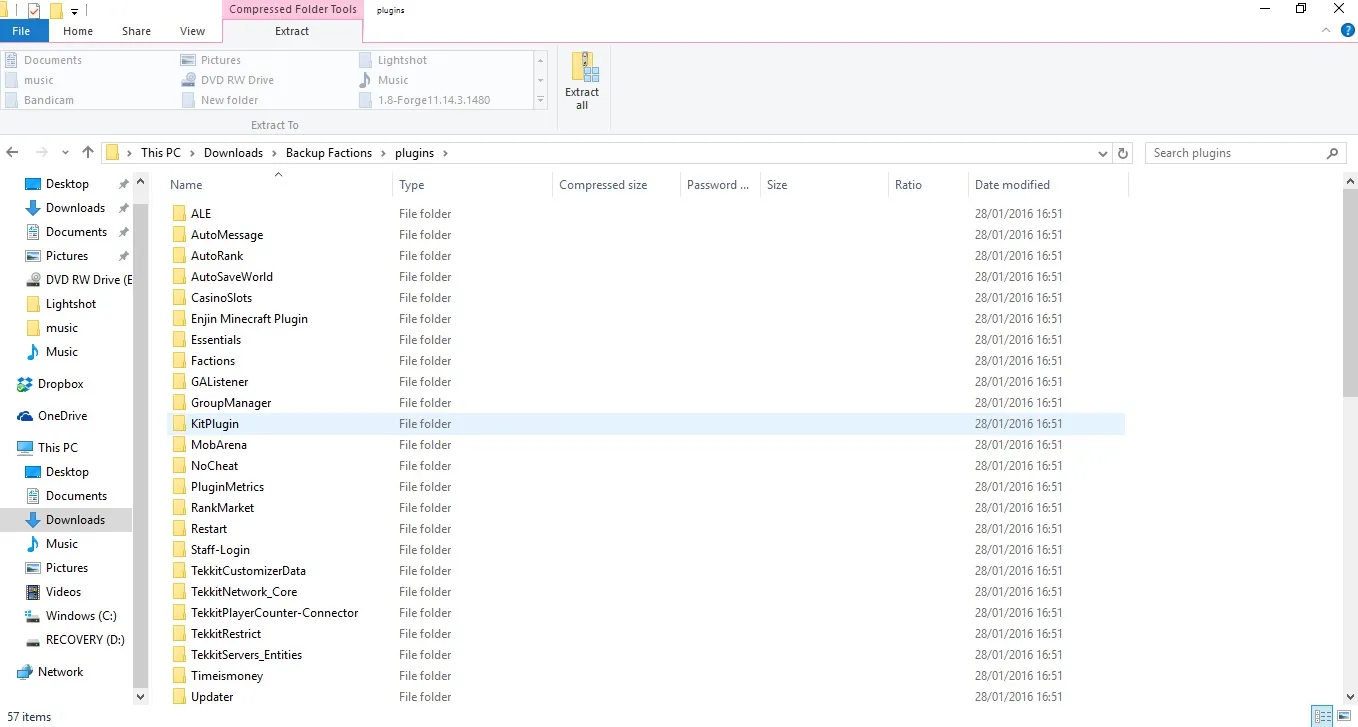Expand the Extract To destinations gallery
The height and width of the screenshot is (727, 1358).
541,100
